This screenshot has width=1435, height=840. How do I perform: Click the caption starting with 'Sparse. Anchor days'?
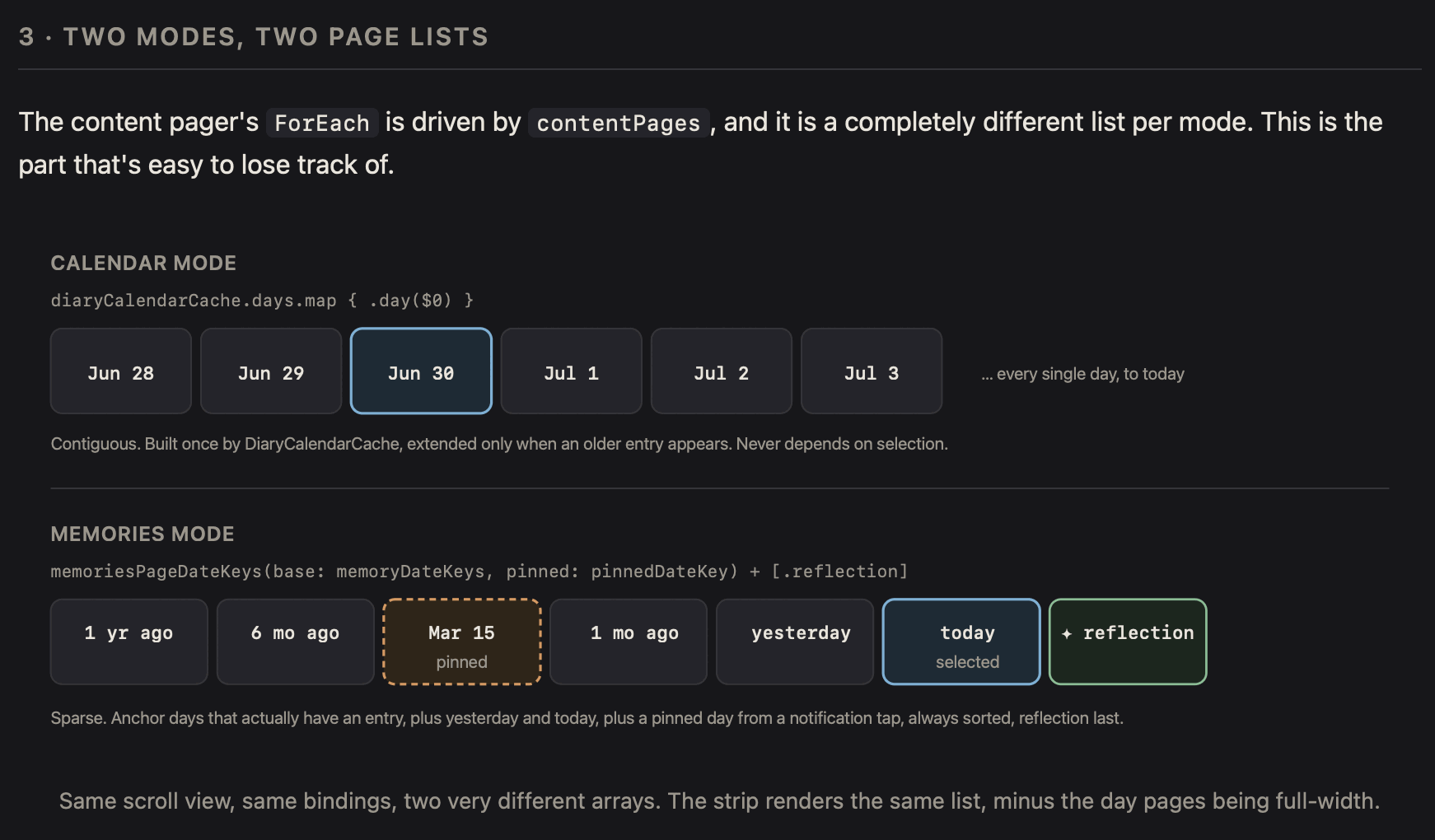pos(587,718)
